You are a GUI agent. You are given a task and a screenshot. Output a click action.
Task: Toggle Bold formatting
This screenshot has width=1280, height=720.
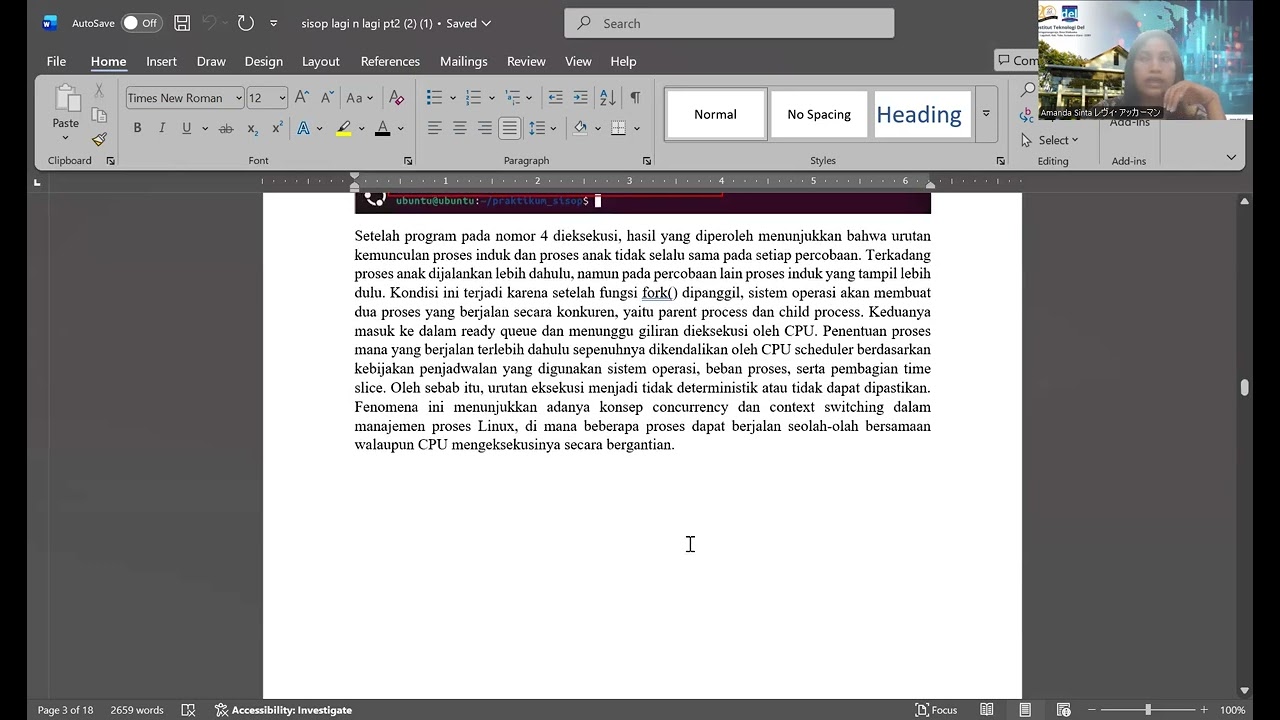137,128
